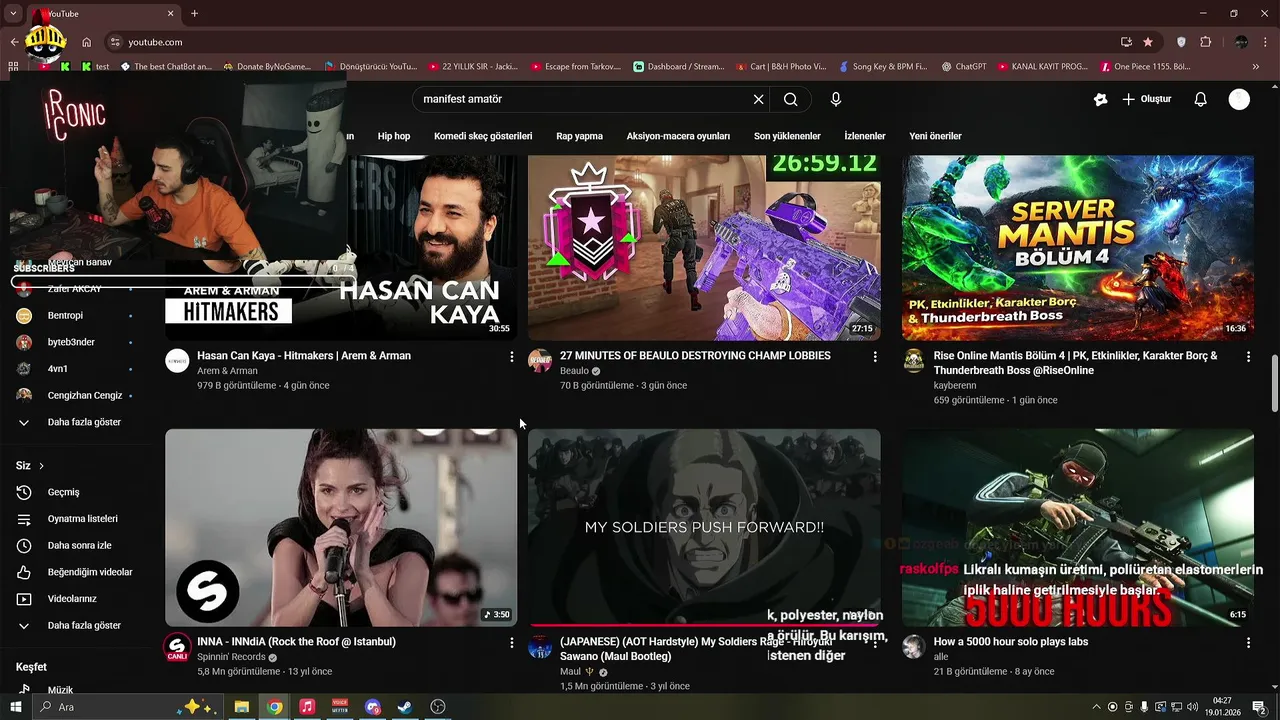Click the shield extension icon in the toolbar
Viewport: 1280px width, 720px height.
coord(1181,42)
